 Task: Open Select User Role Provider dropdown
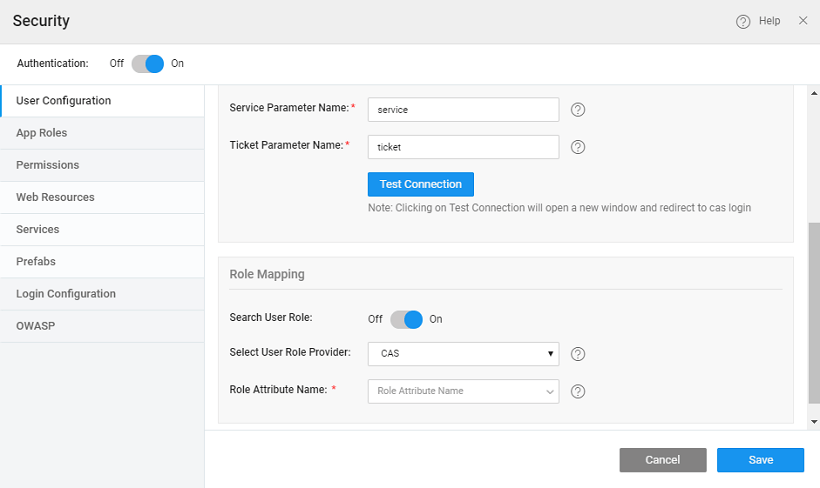463,354
